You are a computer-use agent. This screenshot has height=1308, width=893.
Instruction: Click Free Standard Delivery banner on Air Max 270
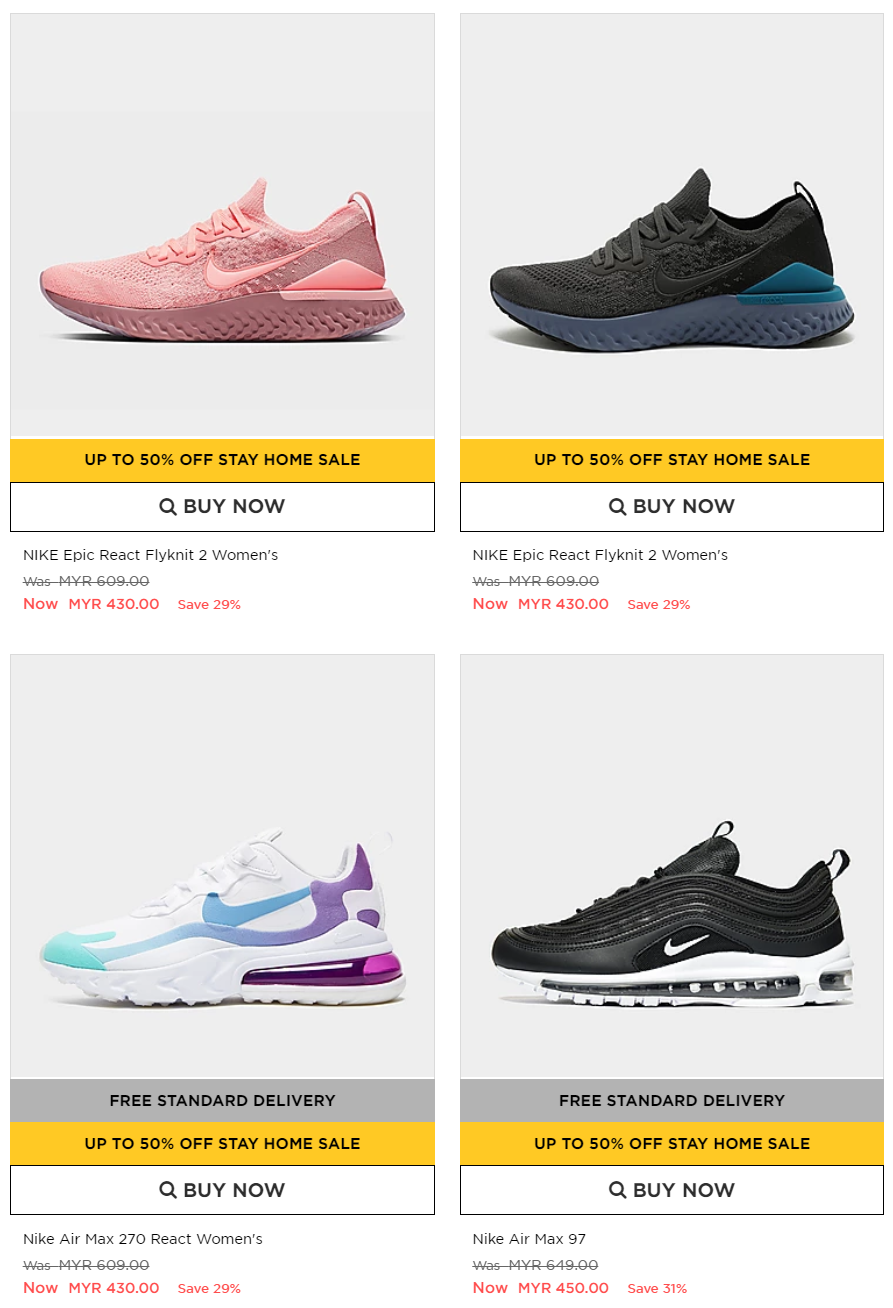click(x=222, y=1101)
